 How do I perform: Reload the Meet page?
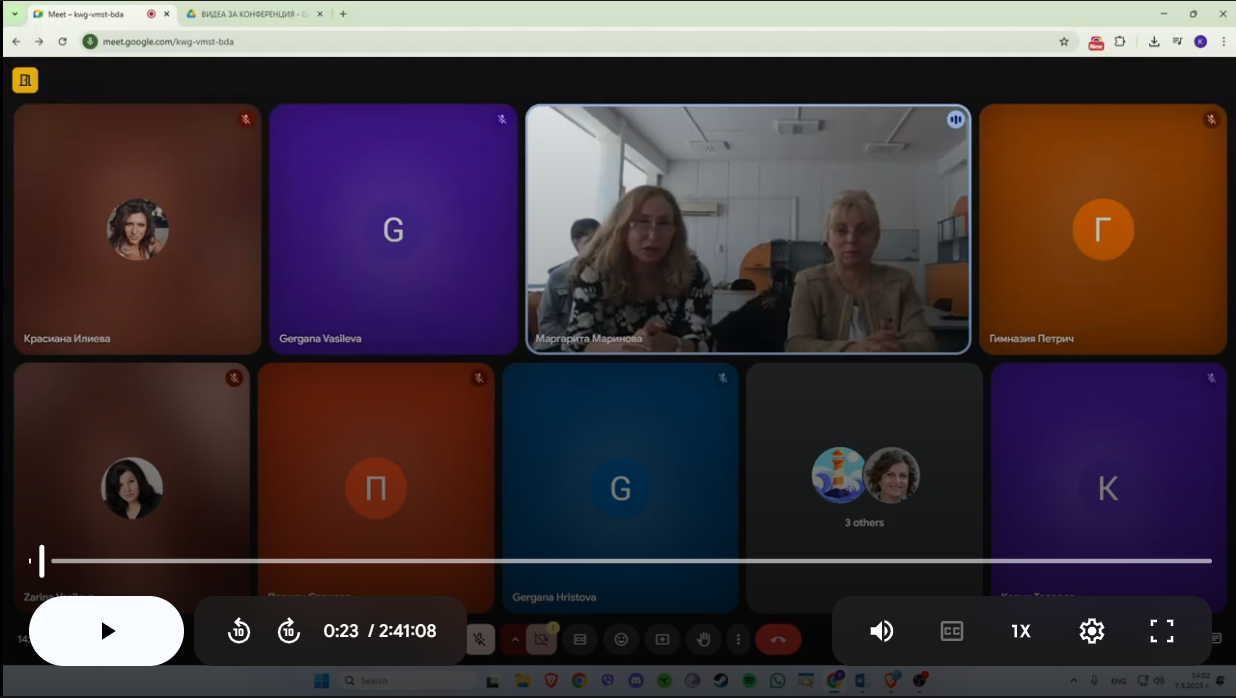[x=62, y=42]
